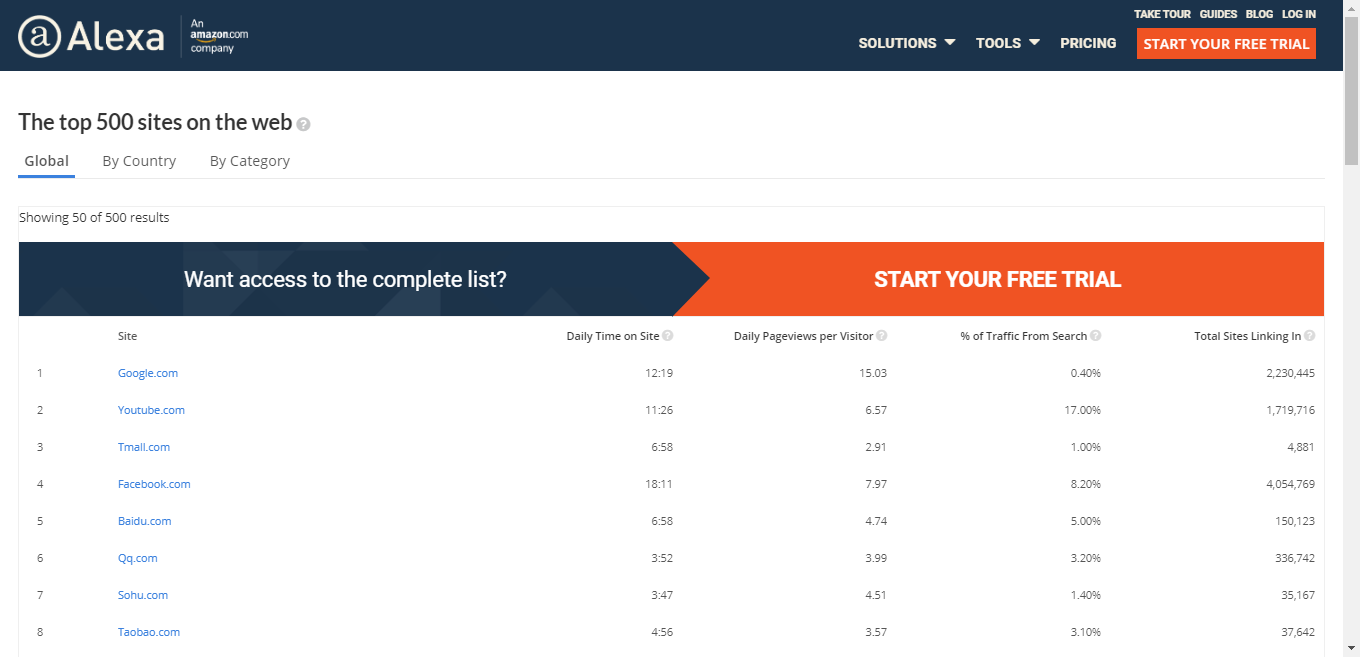
Task: Open the Guides link
Action: 1218,14
